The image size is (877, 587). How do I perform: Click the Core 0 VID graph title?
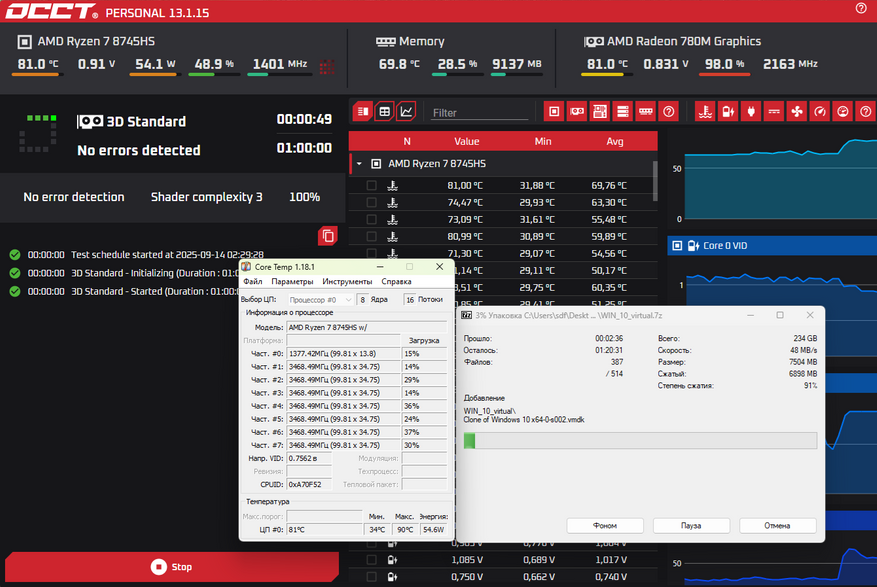tap(725, 245)
